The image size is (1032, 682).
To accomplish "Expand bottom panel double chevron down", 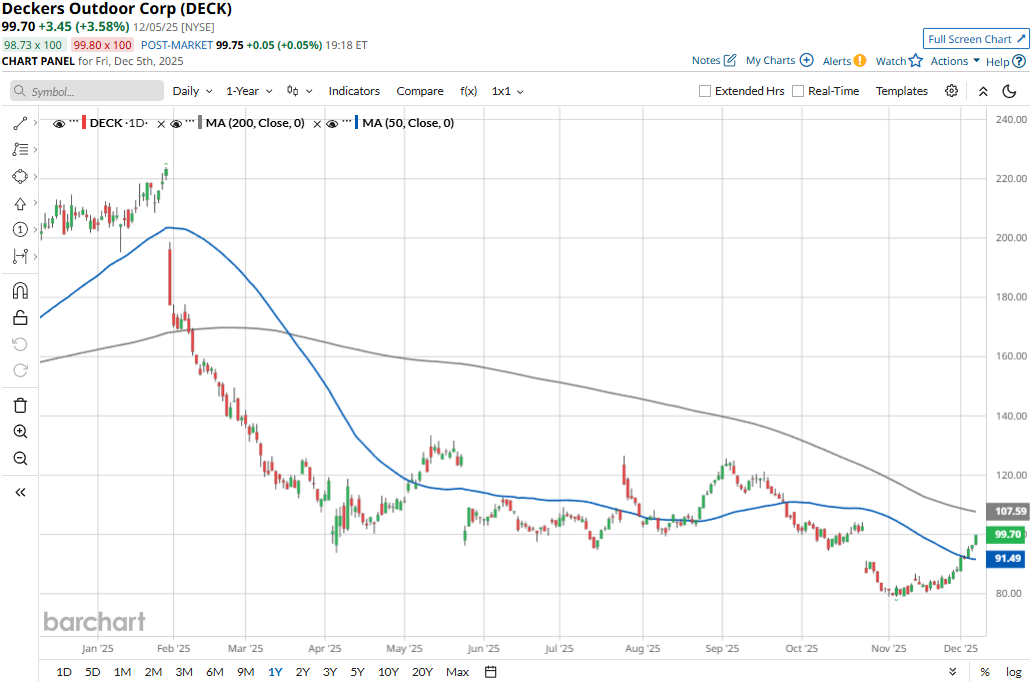I will pyautogui.click(x=952, y=672).
